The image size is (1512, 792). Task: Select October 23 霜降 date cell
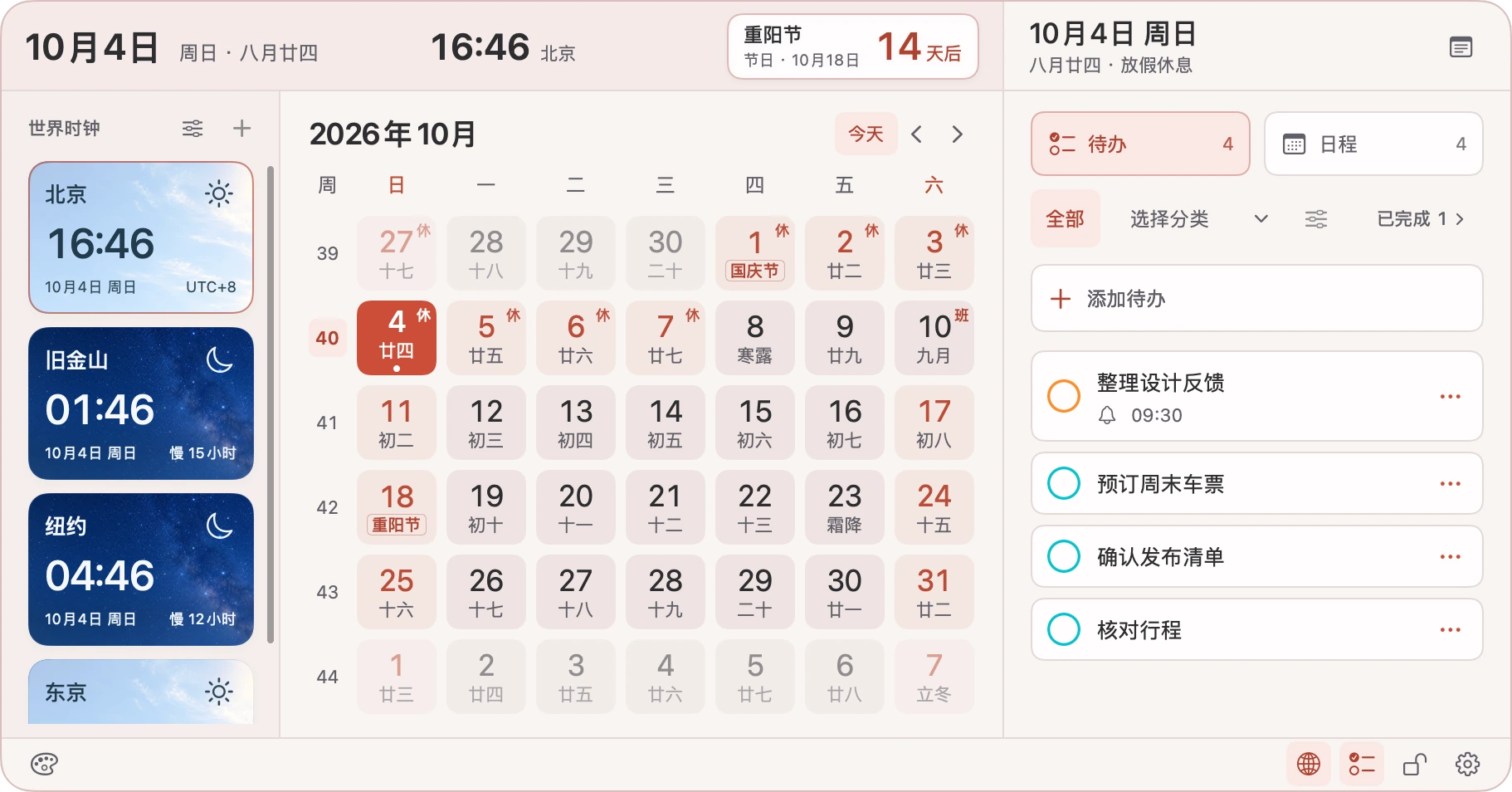845,507
